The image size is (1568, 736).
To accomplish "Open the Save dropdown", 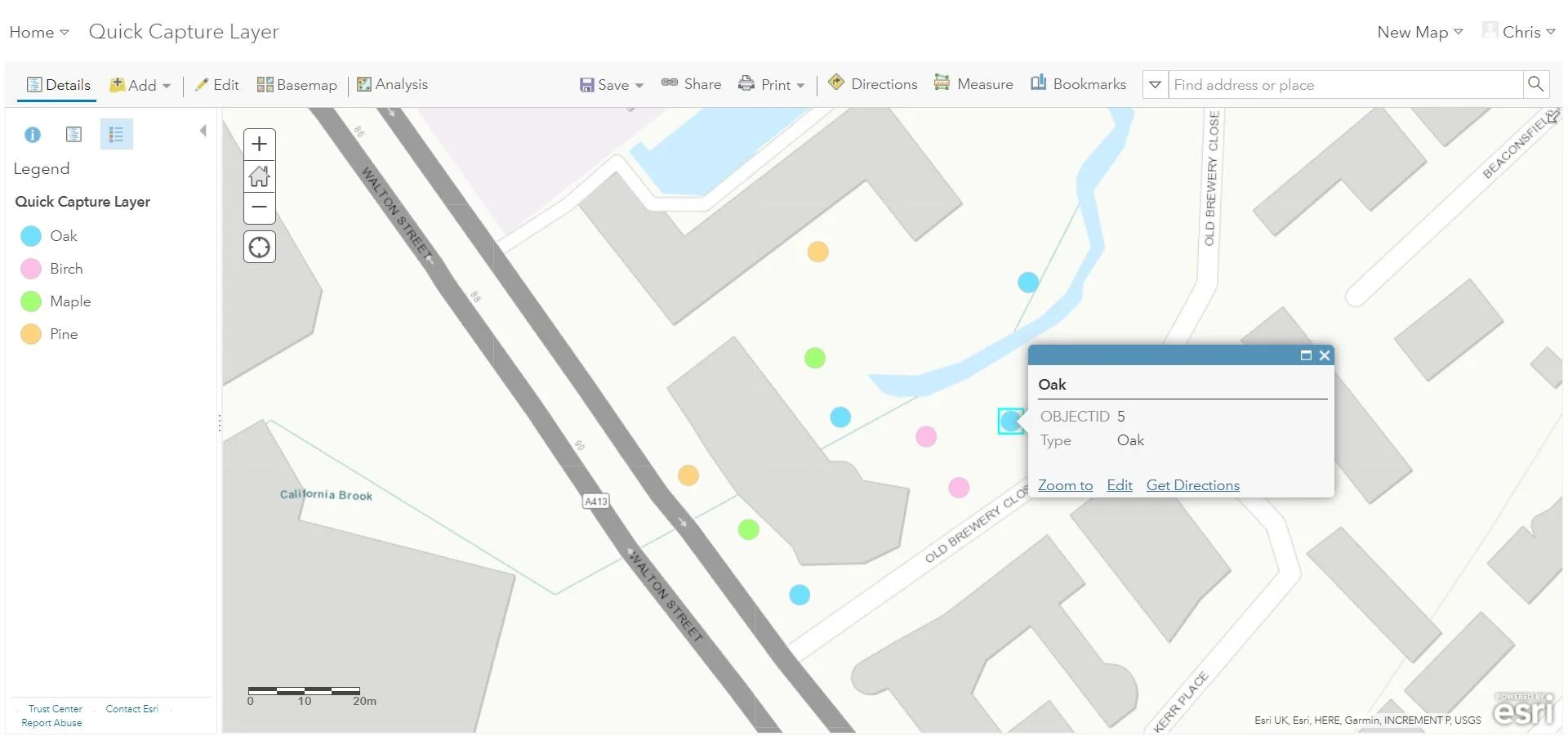I will click(612, 85).
